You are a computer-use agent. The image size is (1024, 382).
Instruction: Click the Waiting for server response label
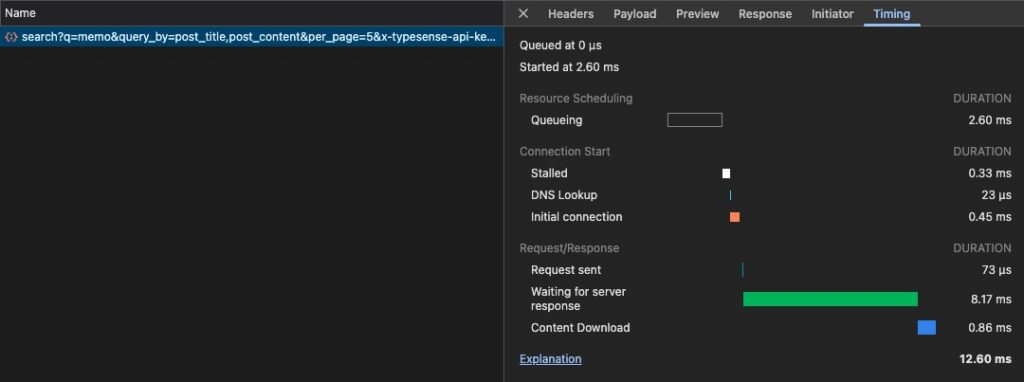coord(579,299)
